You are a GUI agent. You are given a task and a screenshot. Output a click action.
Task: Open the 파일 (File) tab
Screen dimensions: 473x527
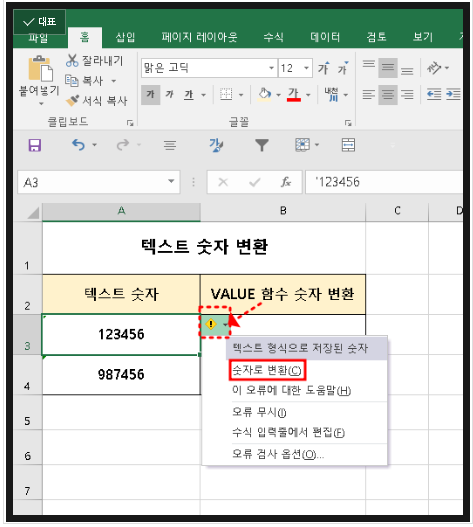[x=38, y=38]
